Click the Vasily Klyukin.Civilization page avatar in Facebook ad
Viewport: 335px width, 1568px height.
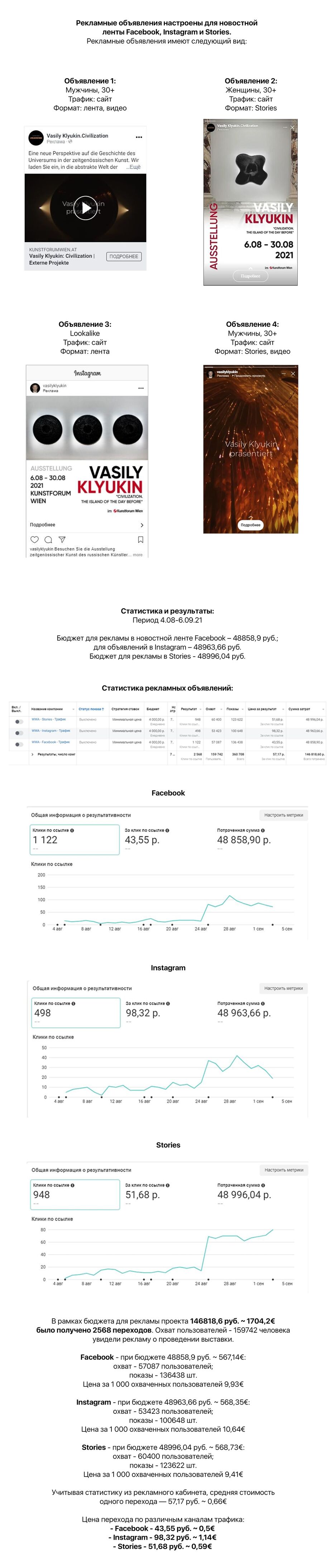coord(36,138)
